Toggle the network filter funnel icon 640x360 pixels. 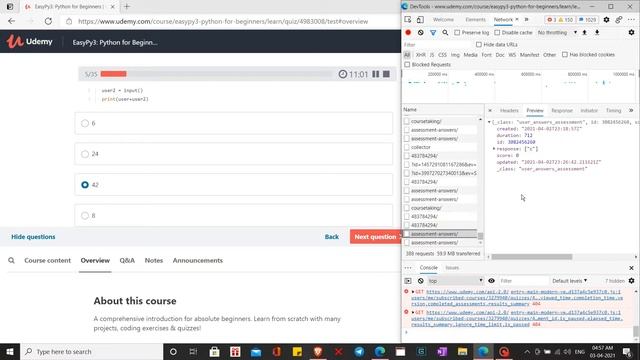click(433, 32)
